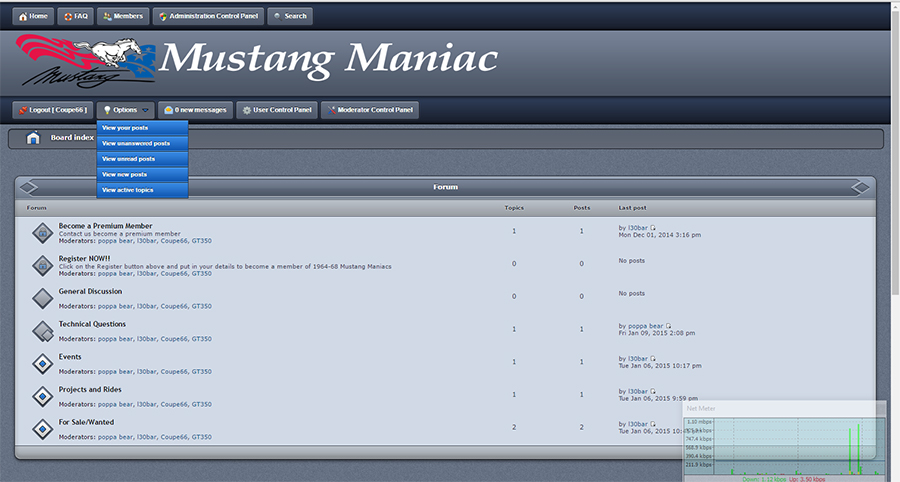The image size is (900, 482).
Task: Click diamond icon at right of Forum header
Action: 860,187
